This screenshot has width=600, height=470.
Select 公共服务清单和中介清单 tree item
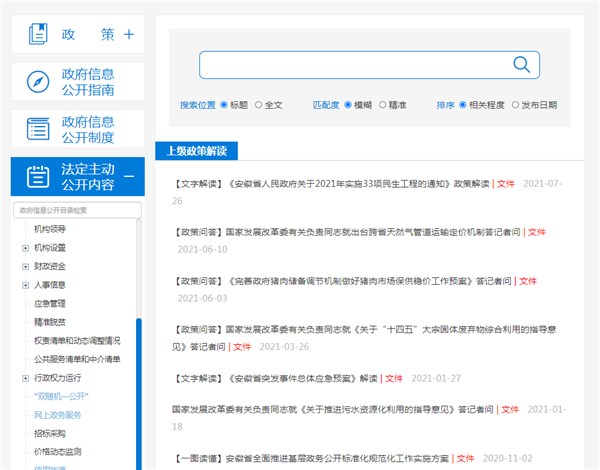click(77, 359)
